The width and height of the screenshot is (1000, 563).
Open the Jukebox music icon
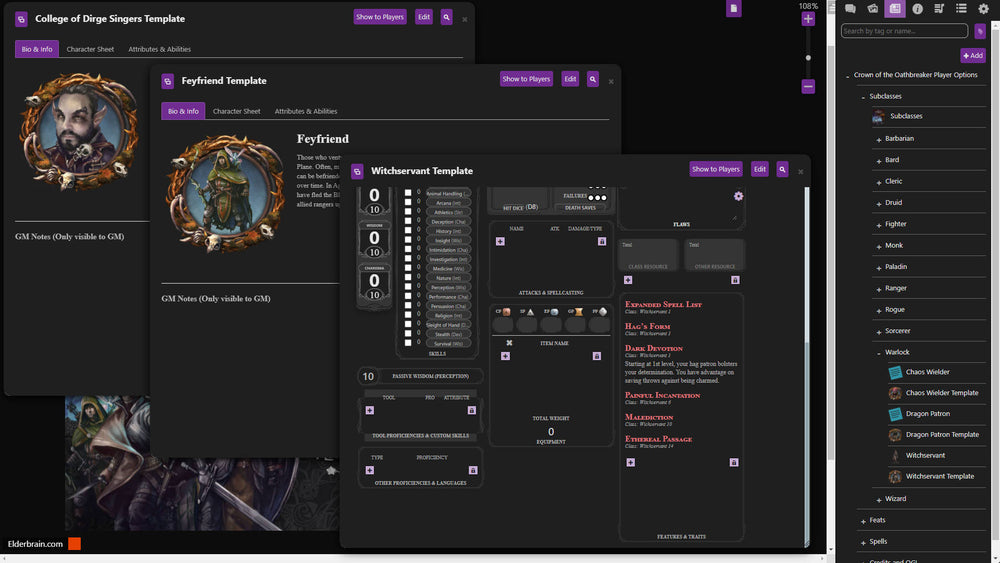pyautogui.click(x=939, y=9)
